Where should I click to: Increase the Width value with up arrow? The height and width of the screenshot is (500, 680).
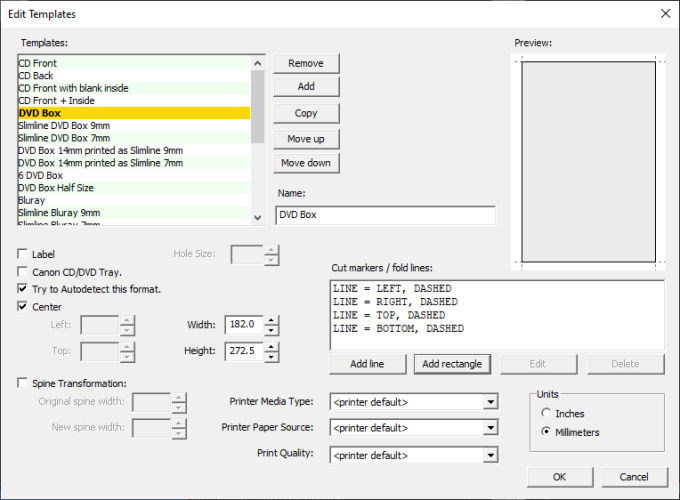(271, 320)
